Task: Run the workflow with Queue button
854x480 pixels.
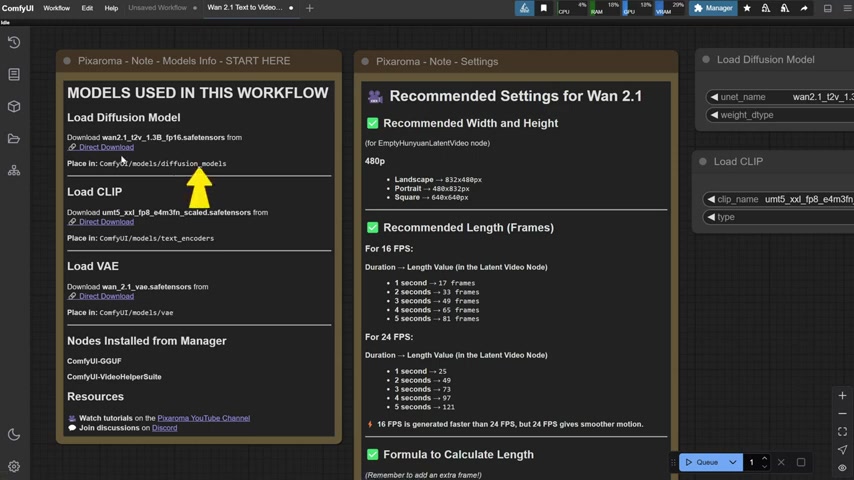Action: pyautogui.click(x=702, y=462)
